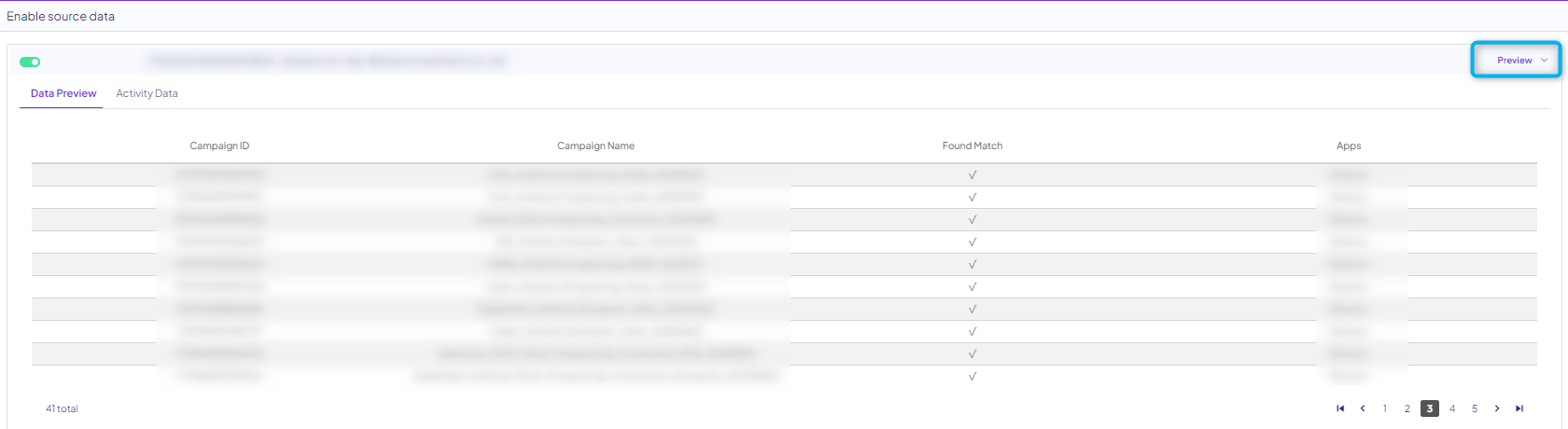Click the Campaign ID column header

[219, 145]
